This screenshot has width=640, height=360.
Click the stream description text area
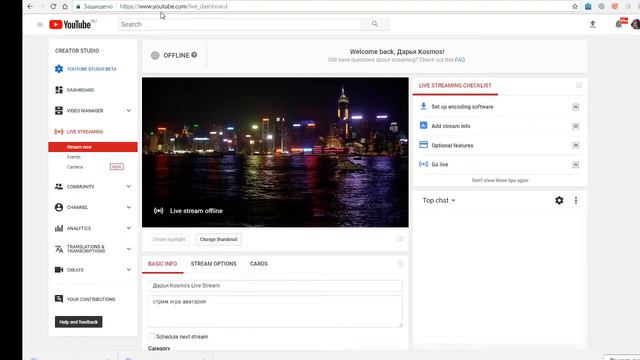click(x=275, y=311)
